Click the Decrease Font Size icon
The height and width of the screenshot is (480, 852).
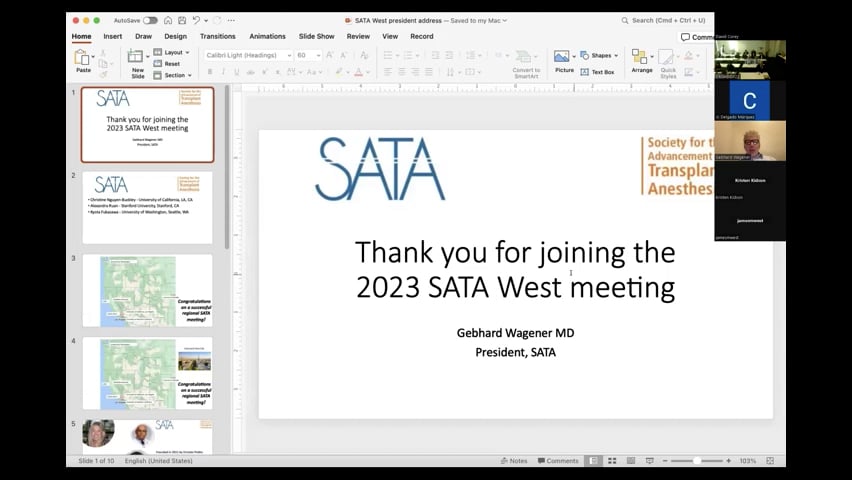(x=344, y=55)
